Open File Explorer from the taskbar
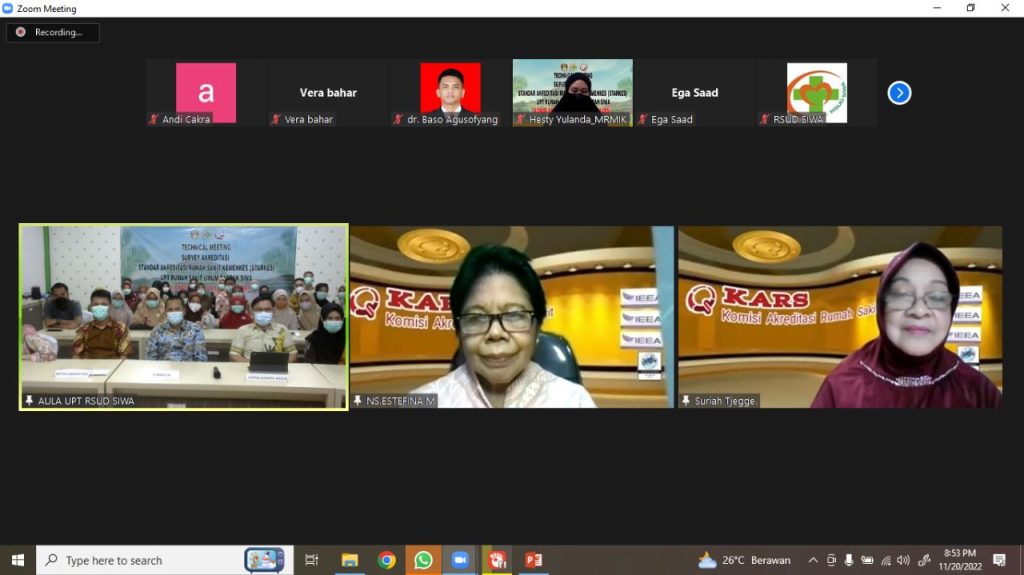1024x575 pixels. 350,560
